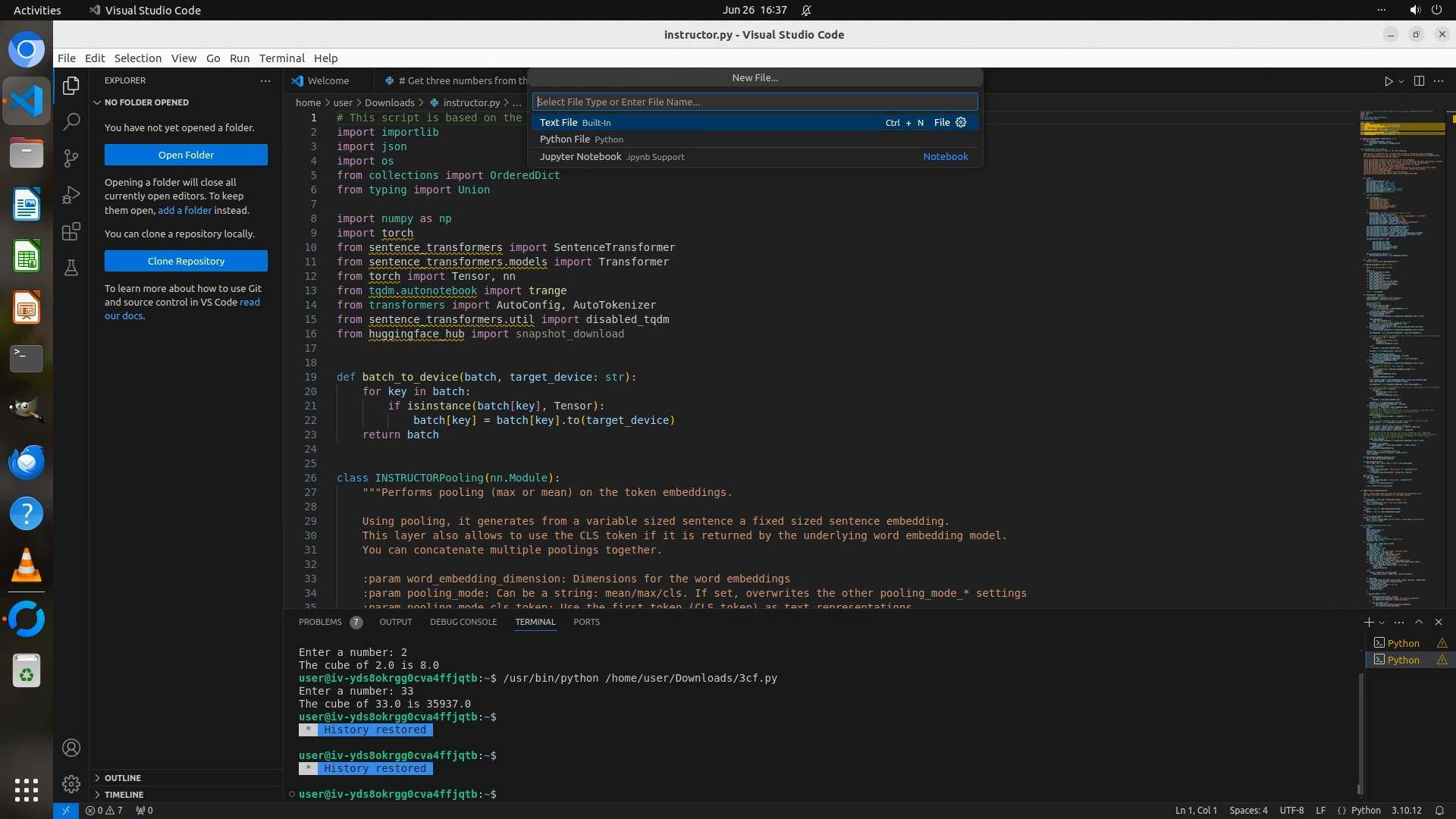Toggle the Do Not Disturb bell in top bar
The height and width of the screenshot is (819, 1456).
coord(806,10)
